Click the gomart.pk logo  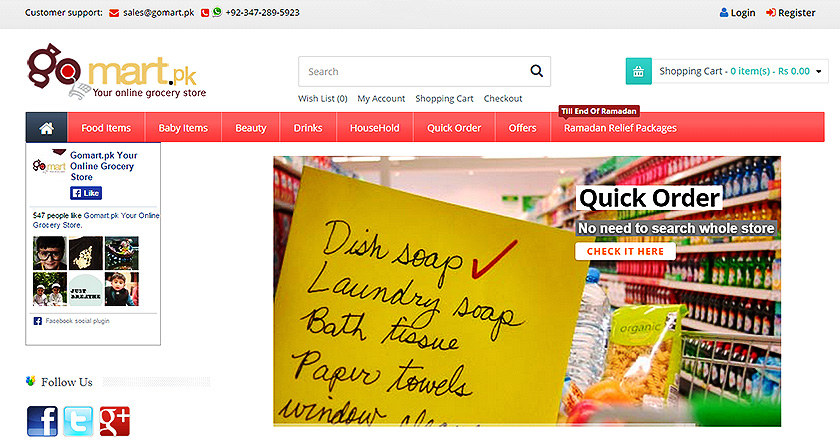click(117, 71)
